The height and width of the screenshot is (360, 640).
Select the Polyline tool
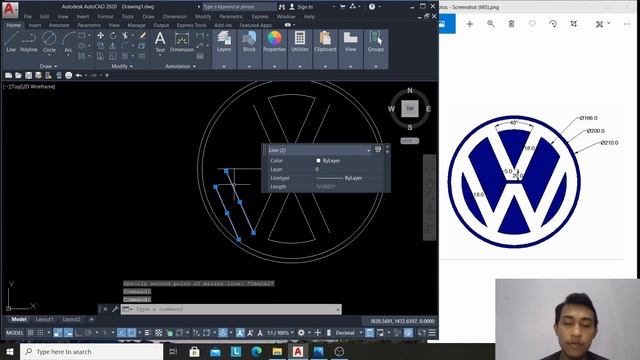29,42
